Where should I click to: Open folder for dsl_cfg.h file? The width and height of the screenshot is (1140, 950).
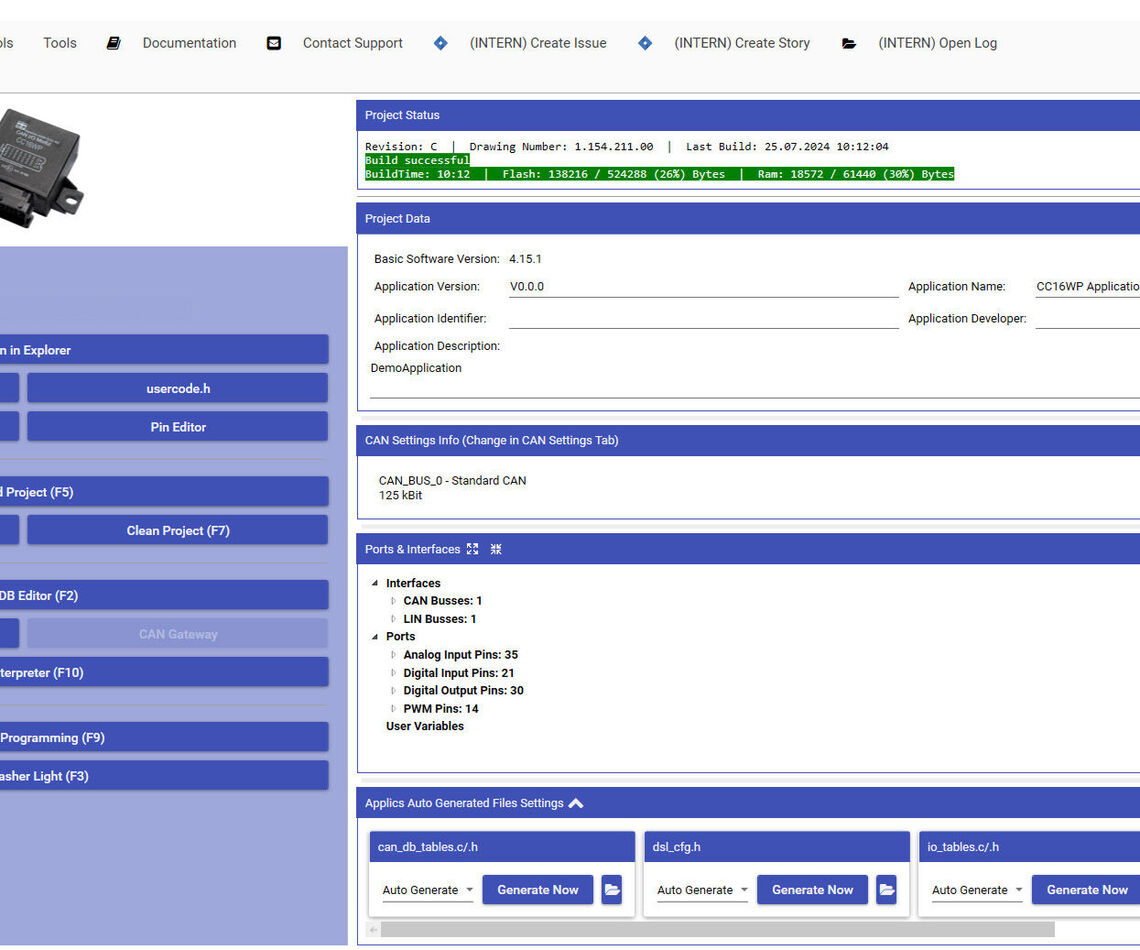(x=886, y=890)
